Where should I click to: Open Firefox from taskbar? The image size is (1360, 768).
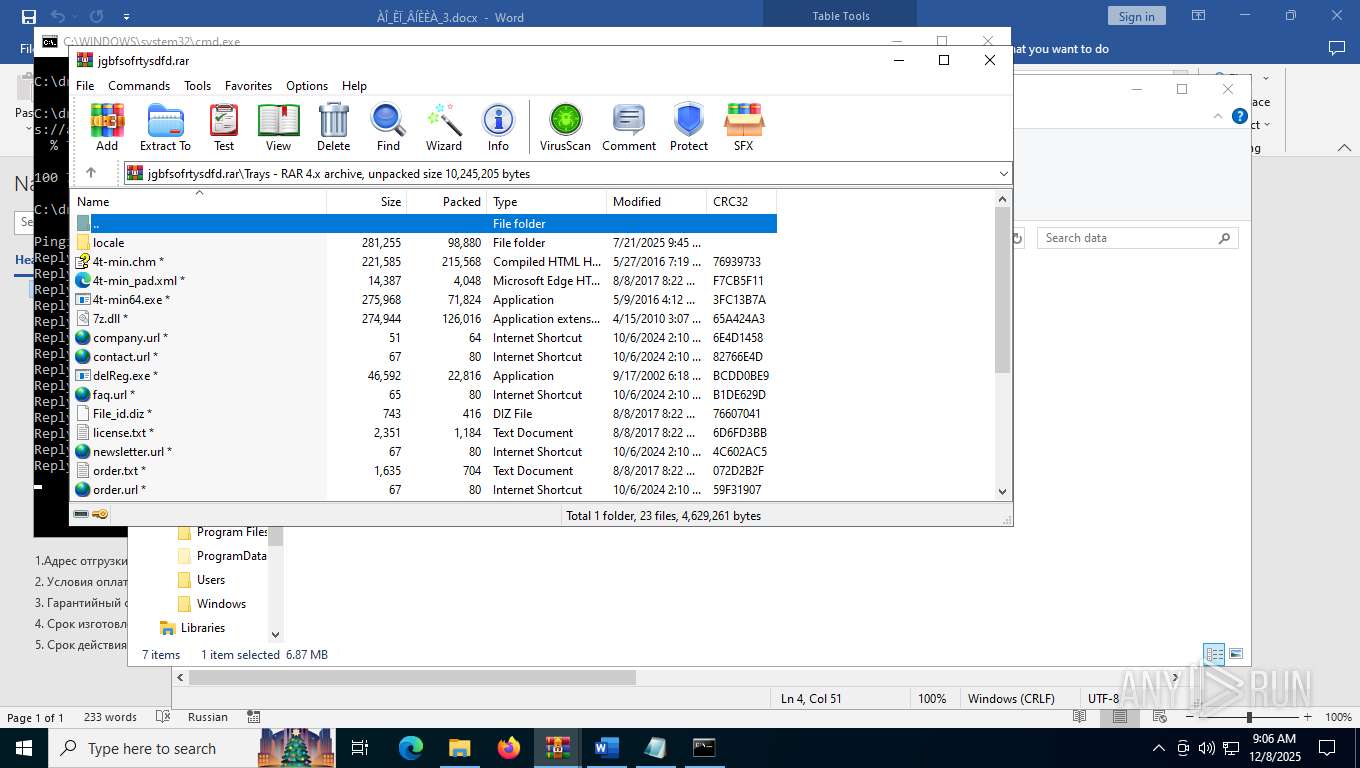click(x=509, y=747)
